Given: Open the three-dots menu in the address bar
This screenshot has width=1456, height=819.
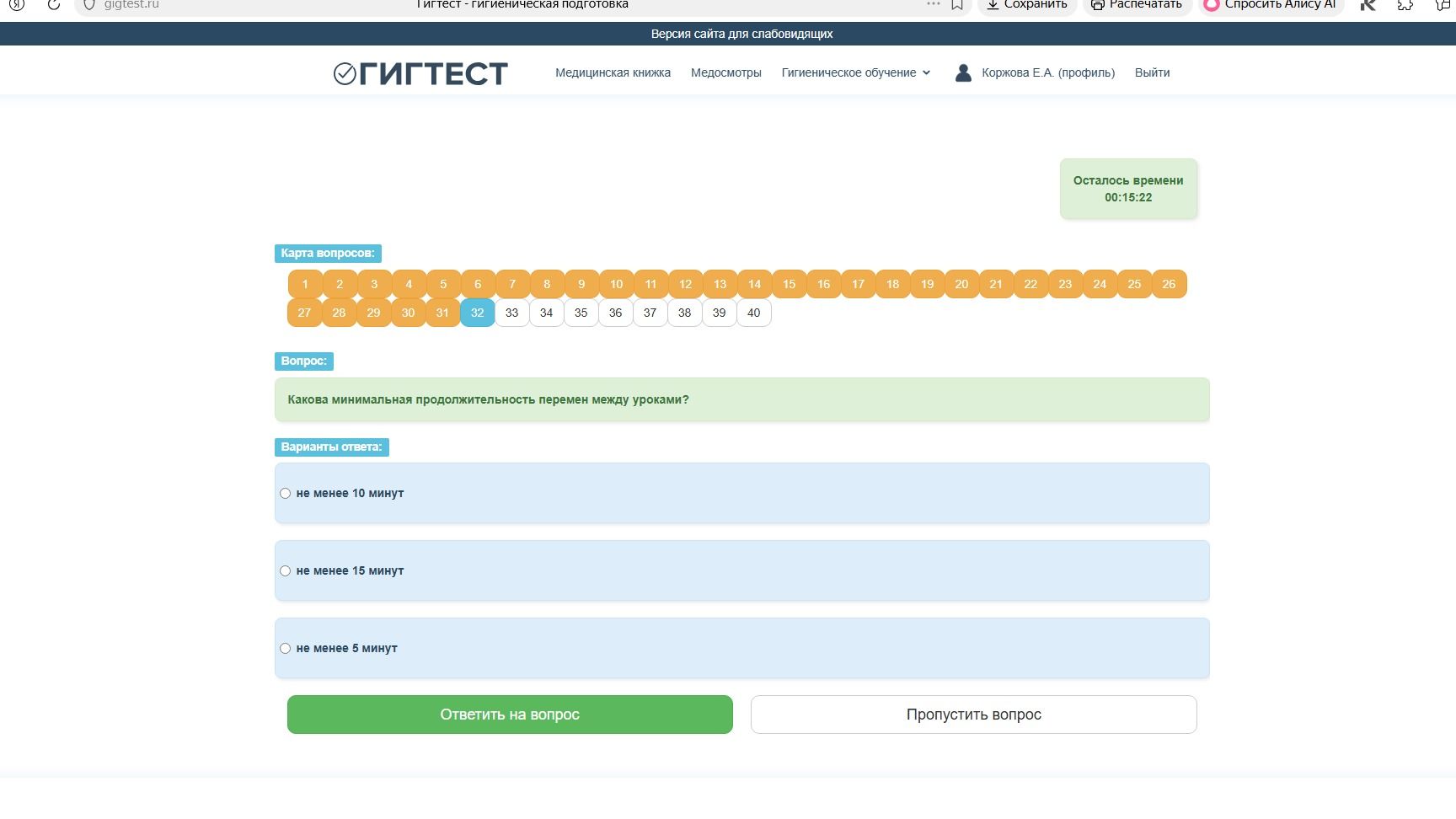Looking at the screenshot, I should tap(933, 4).
